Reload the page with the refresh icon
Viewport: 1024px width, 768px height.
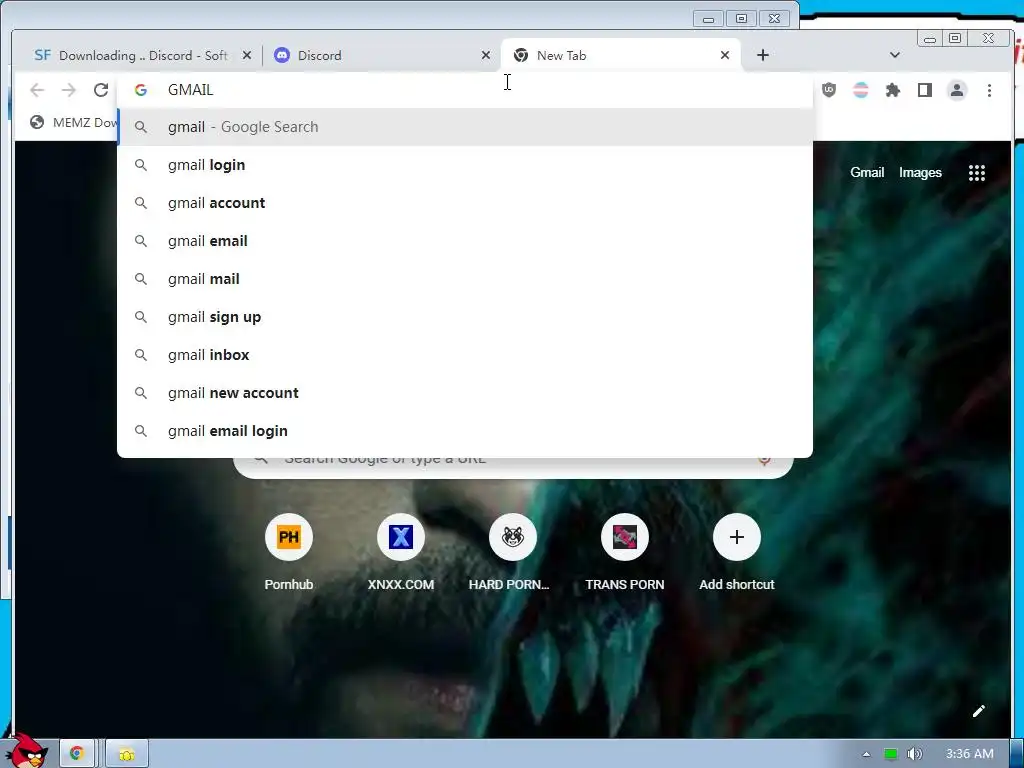[101, 90]
